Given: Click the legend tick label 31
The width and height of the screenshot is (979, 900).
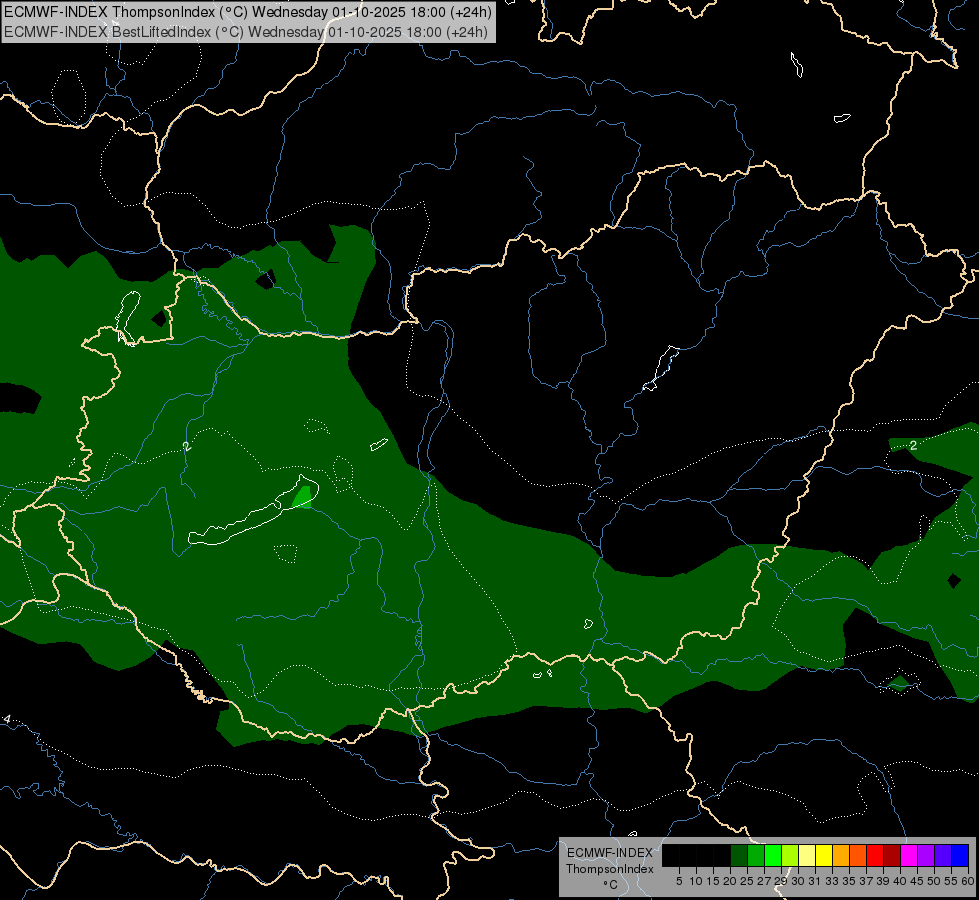Looking at the screenshot, I should pyautogui.click(x=815, y=881).
